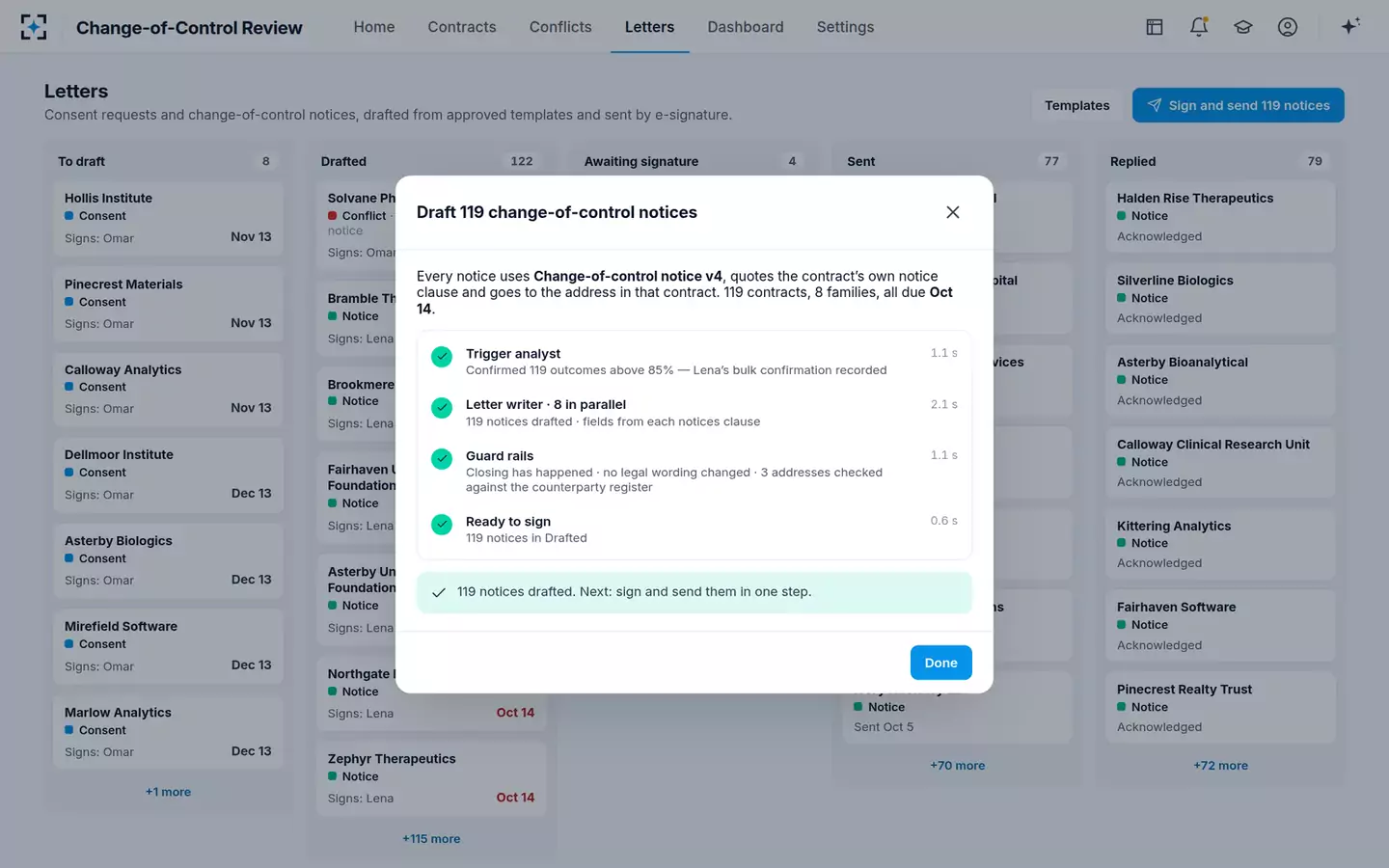Open the Settings tab
The width and height of the screenshot is (1389, 868).
(845, 27)
